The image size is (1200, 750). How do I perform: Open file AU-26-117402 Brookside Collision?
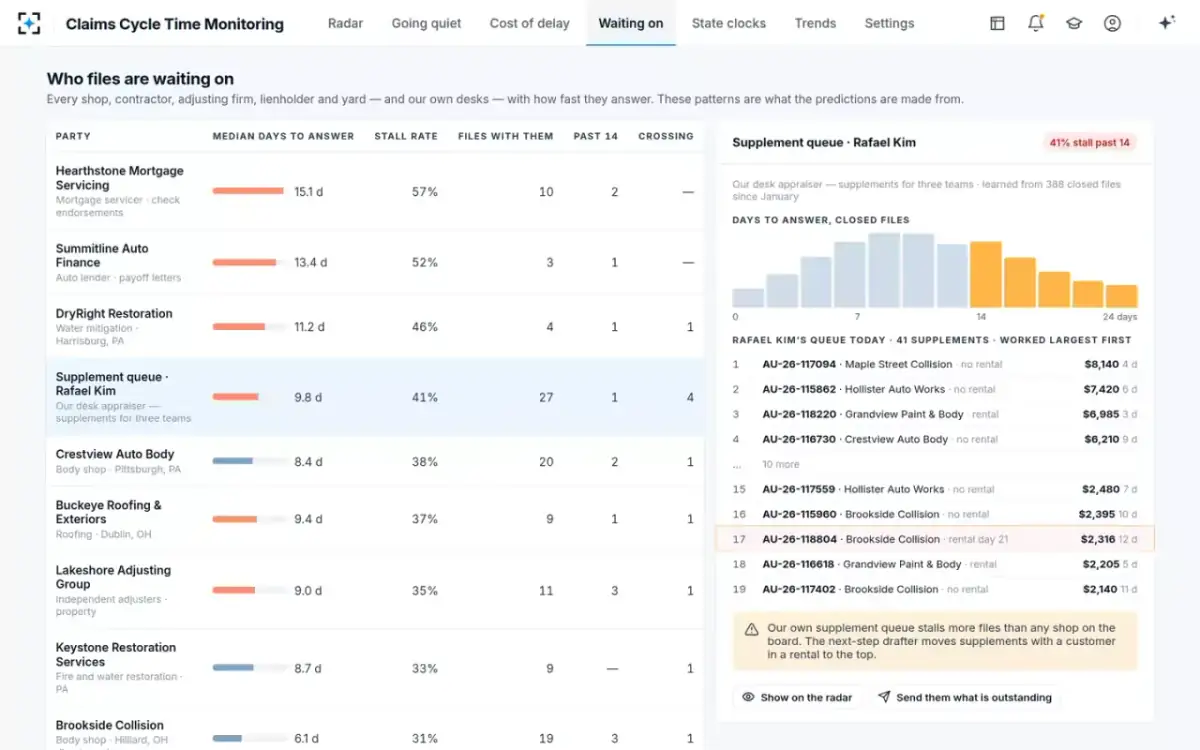(x=935, y=589)
